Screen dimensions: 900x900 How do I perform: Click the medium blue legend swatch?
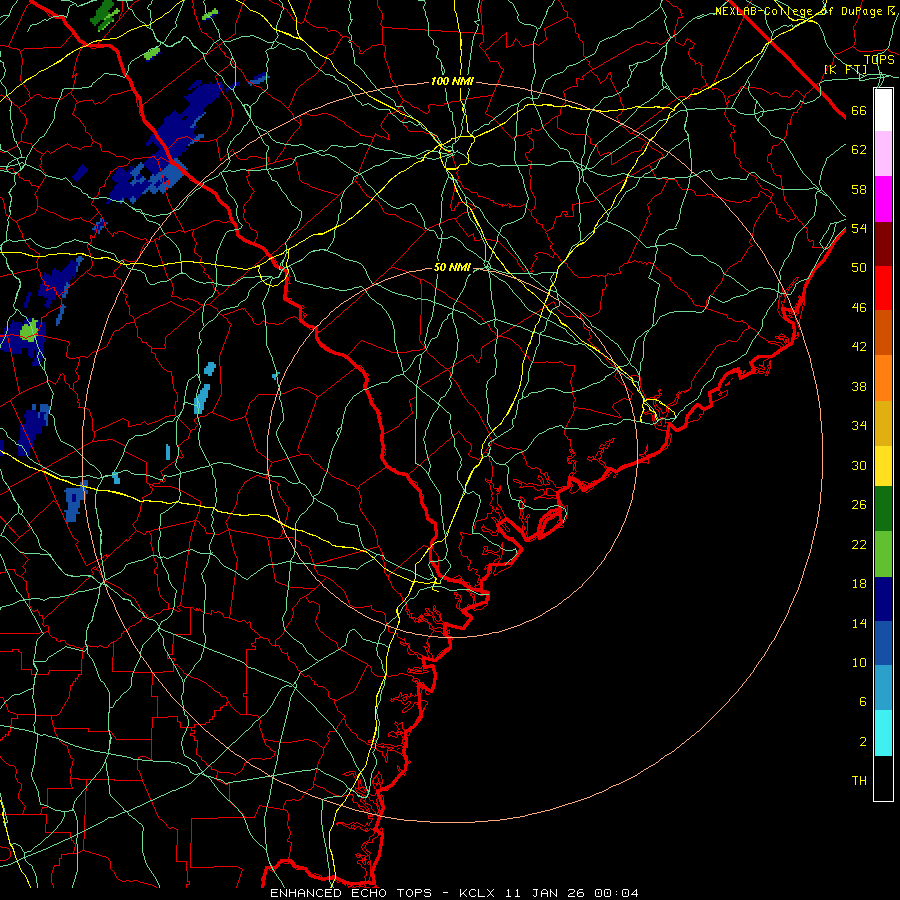[883, 643]
